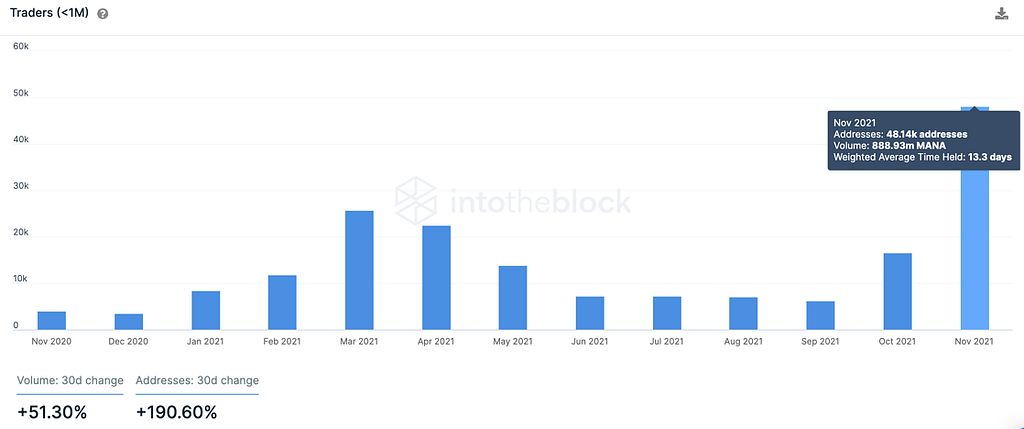Click the intotheblock logo watermark

coord(513,200)
